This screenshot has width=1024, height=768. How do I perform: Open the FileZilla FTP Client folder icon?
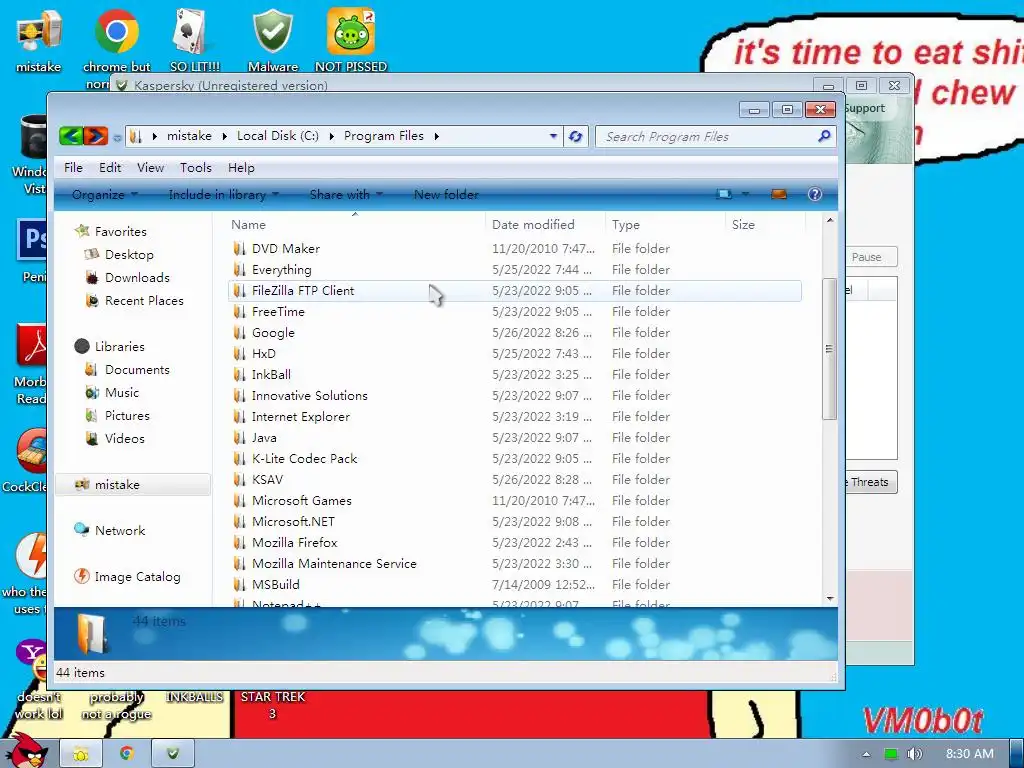pyautogui.click(x=240, y=291)
